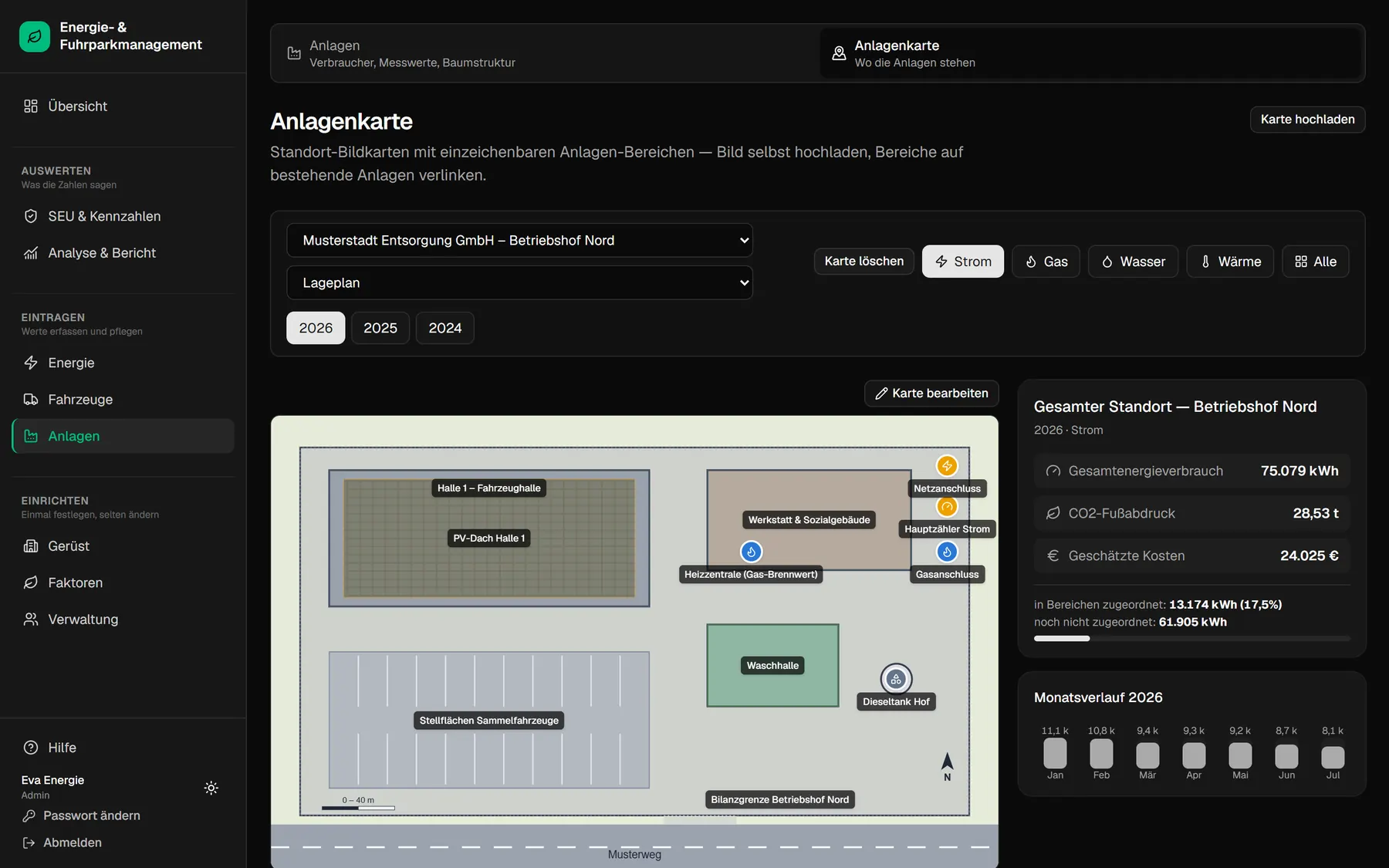
Task: Click Passwort ändern link
Action: (x=92, y=816)
